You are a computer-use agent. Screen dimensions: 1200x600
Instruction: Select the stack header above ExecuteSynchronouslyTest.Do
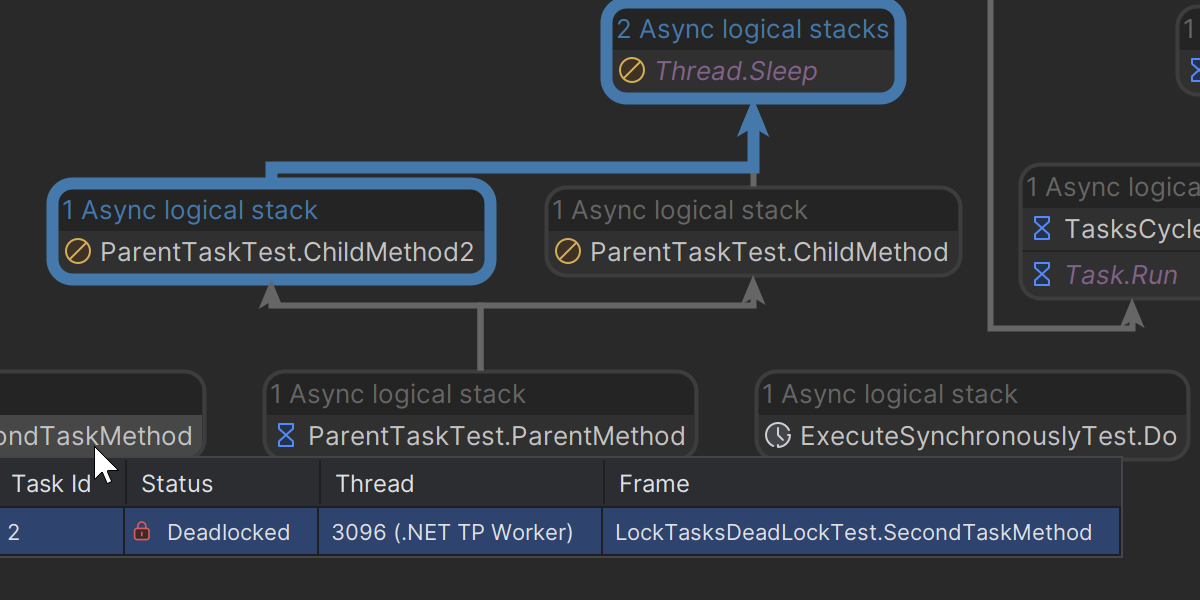click(890, 395)
